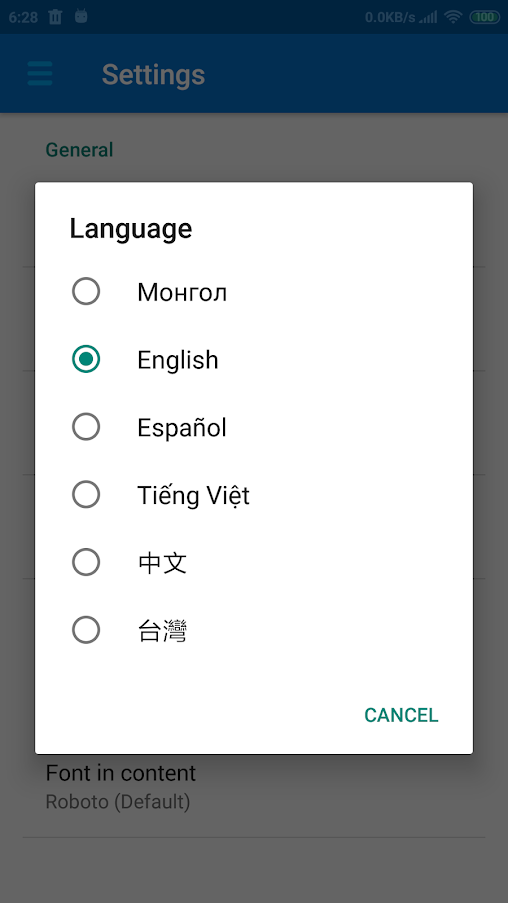Tap the Settings title in header
This screenshot has height=903, width=508.
[153, 74]
